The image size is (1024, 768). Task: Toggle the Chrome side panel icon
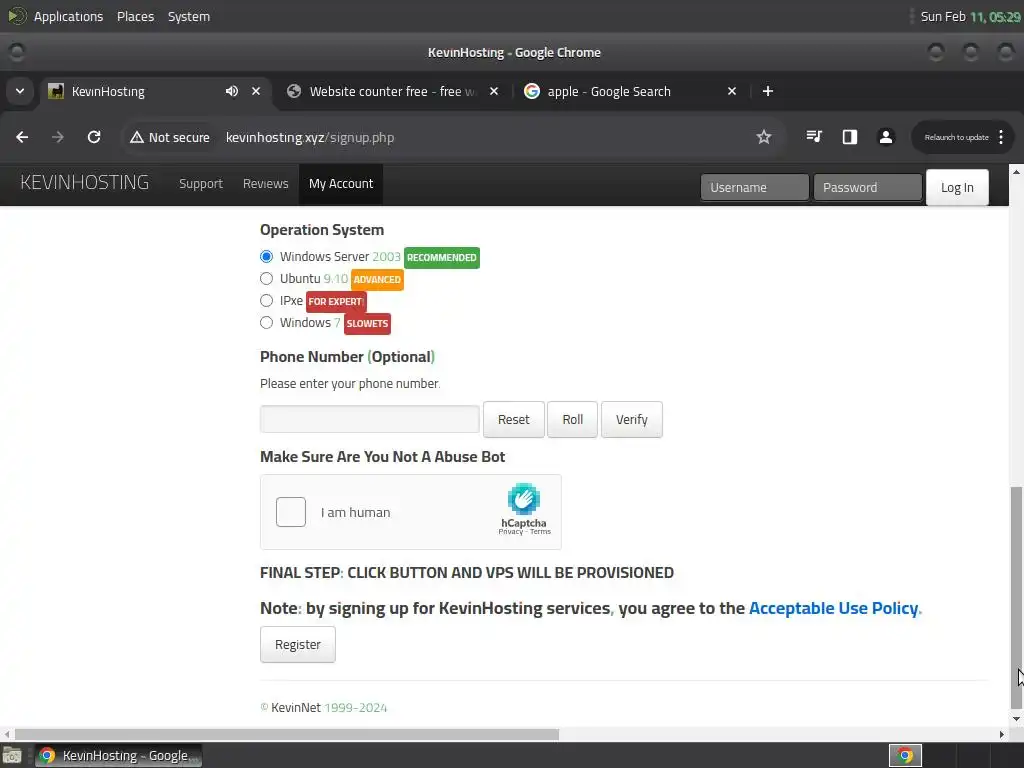[850, 136]
